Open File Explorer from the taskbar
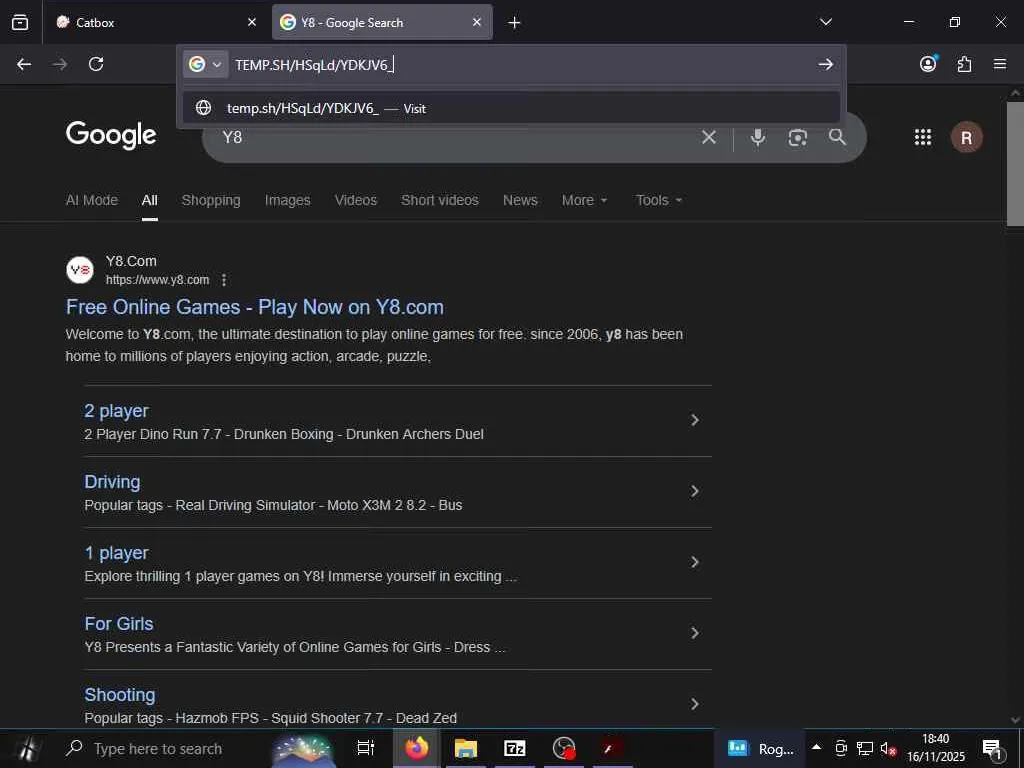This screenshot has width=1024, height=768. coord(466,748)
